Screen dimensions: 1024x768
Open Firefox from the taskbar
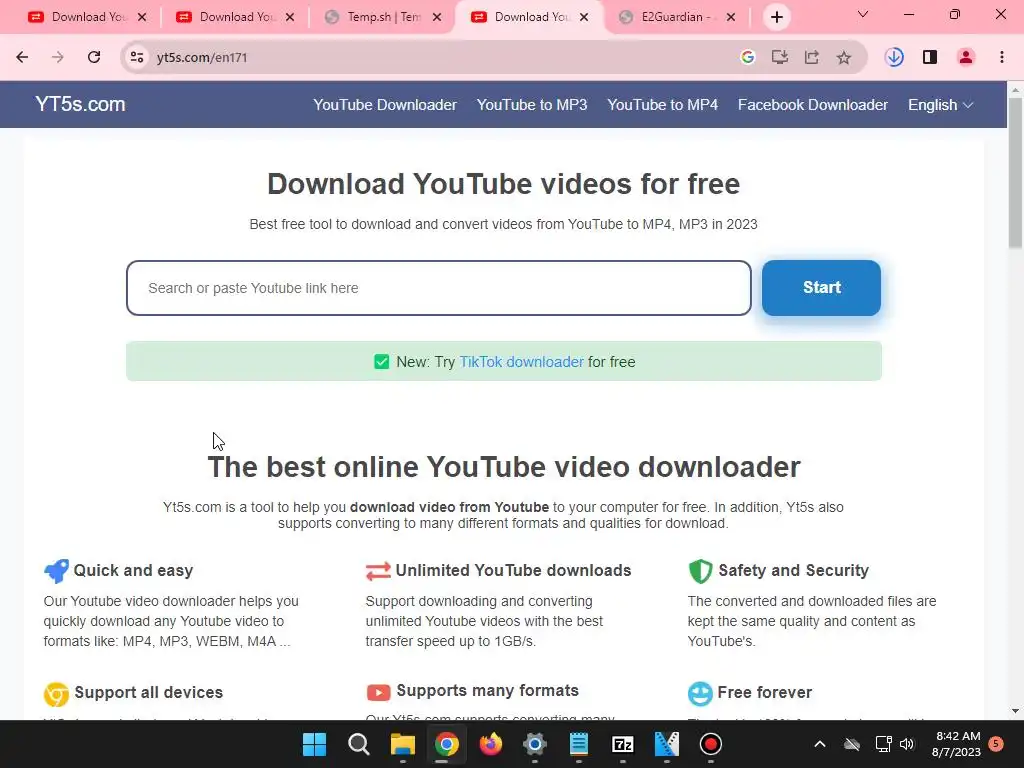(x=490, y=744)
